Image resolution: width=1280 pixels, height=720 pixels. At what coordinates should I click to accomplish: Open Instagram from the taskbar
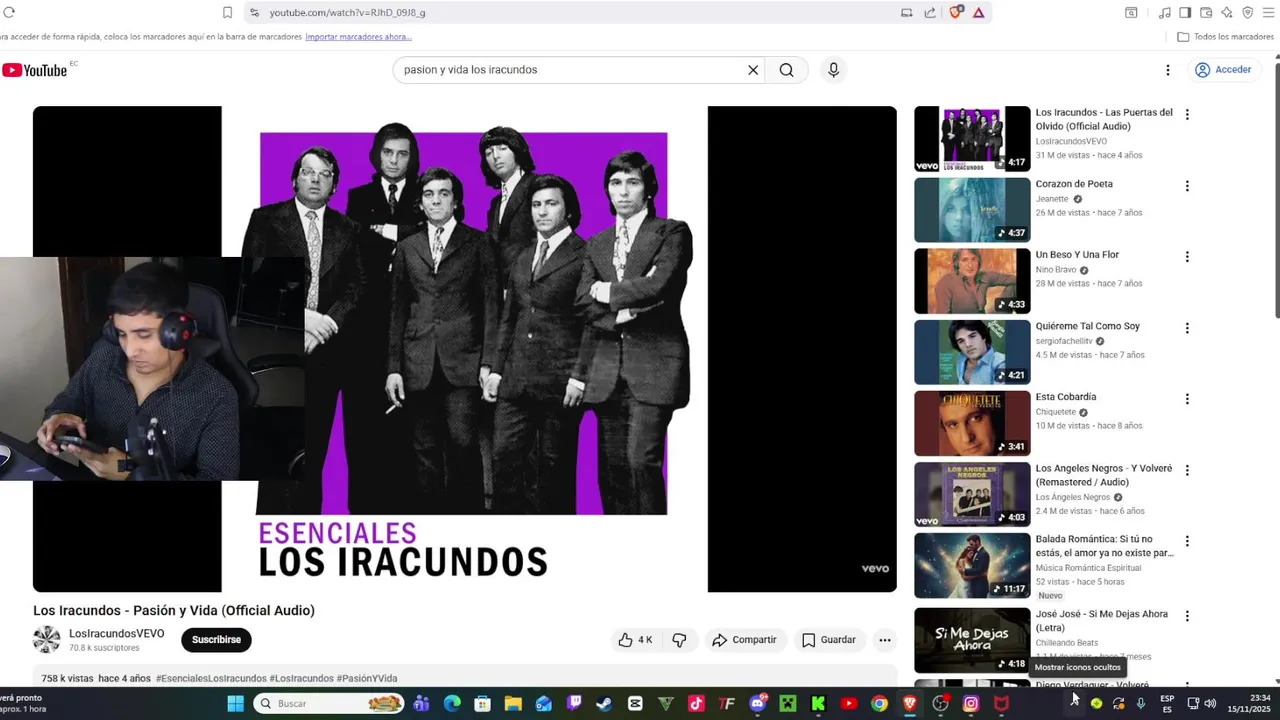(970, 704)
